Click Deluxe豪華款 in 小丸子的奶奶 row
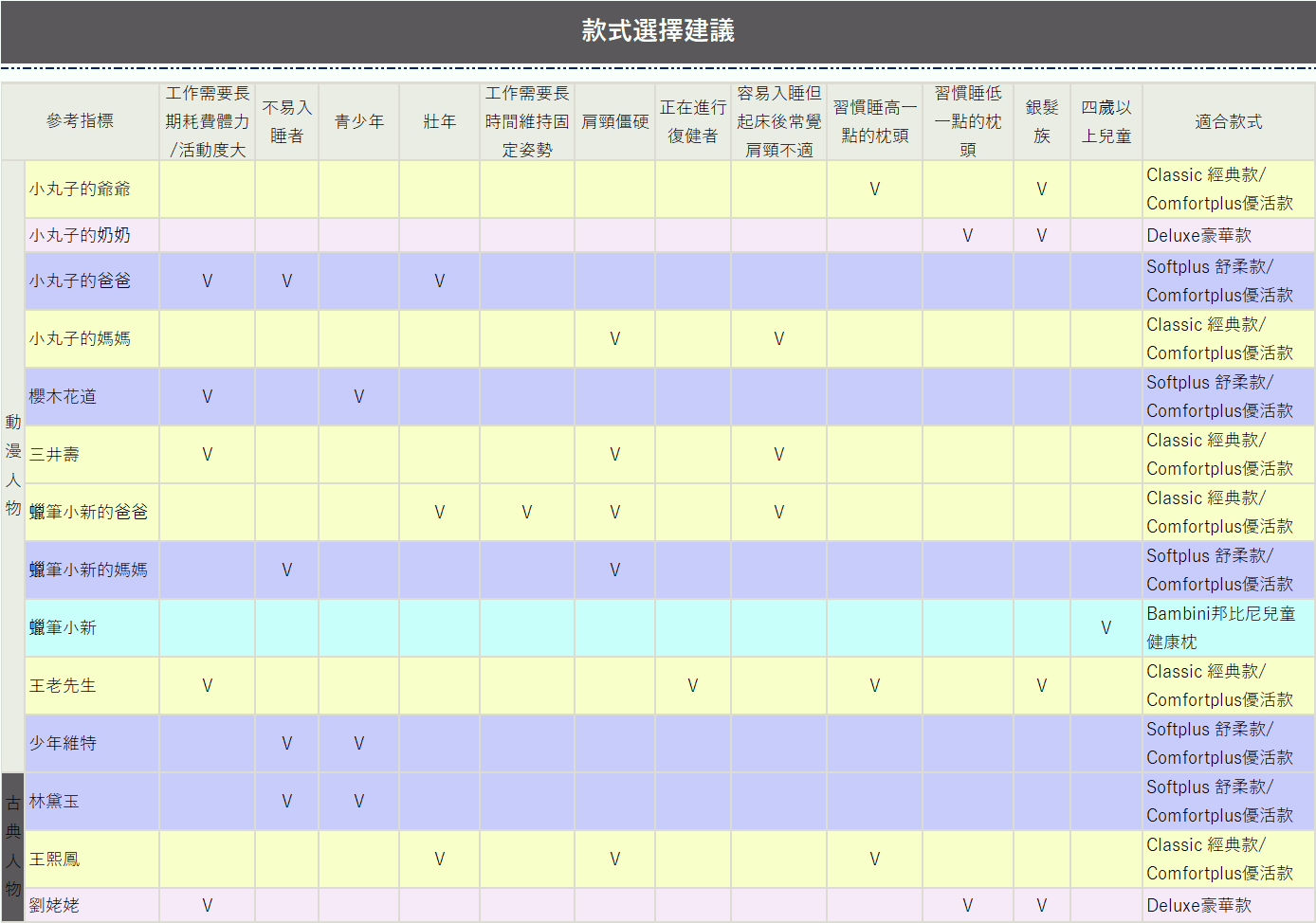The height and width of the screenshot is (923, 1316). tap(1229, 235)
